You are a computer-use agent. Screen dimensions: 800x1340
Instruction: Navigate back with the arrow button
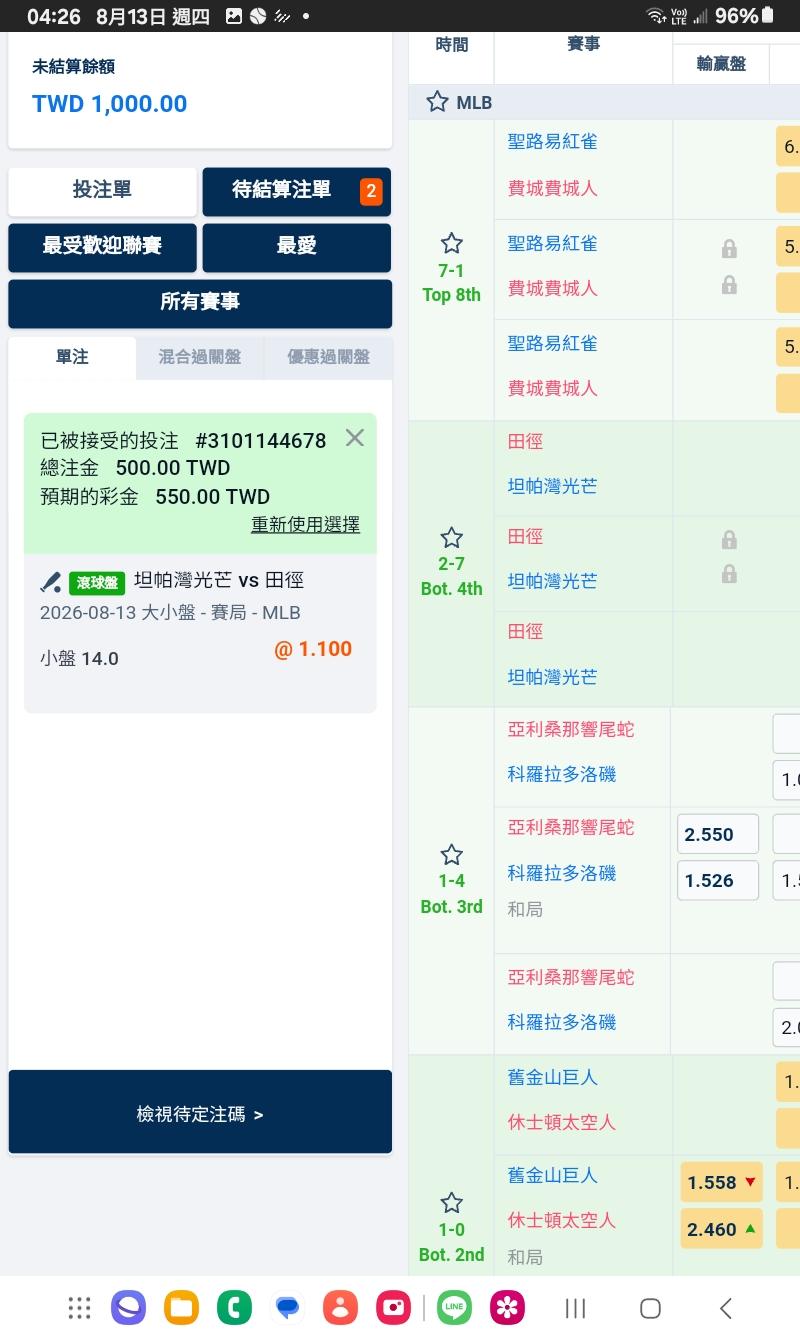(x=726, y=1307)
